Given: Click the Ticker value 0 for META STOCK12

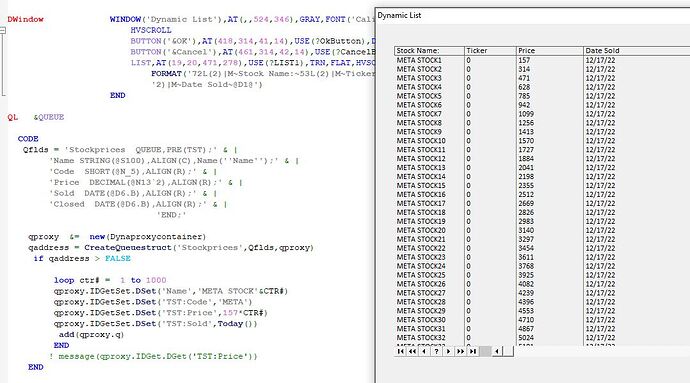Looking at the screenshot, I should (469, 158).
